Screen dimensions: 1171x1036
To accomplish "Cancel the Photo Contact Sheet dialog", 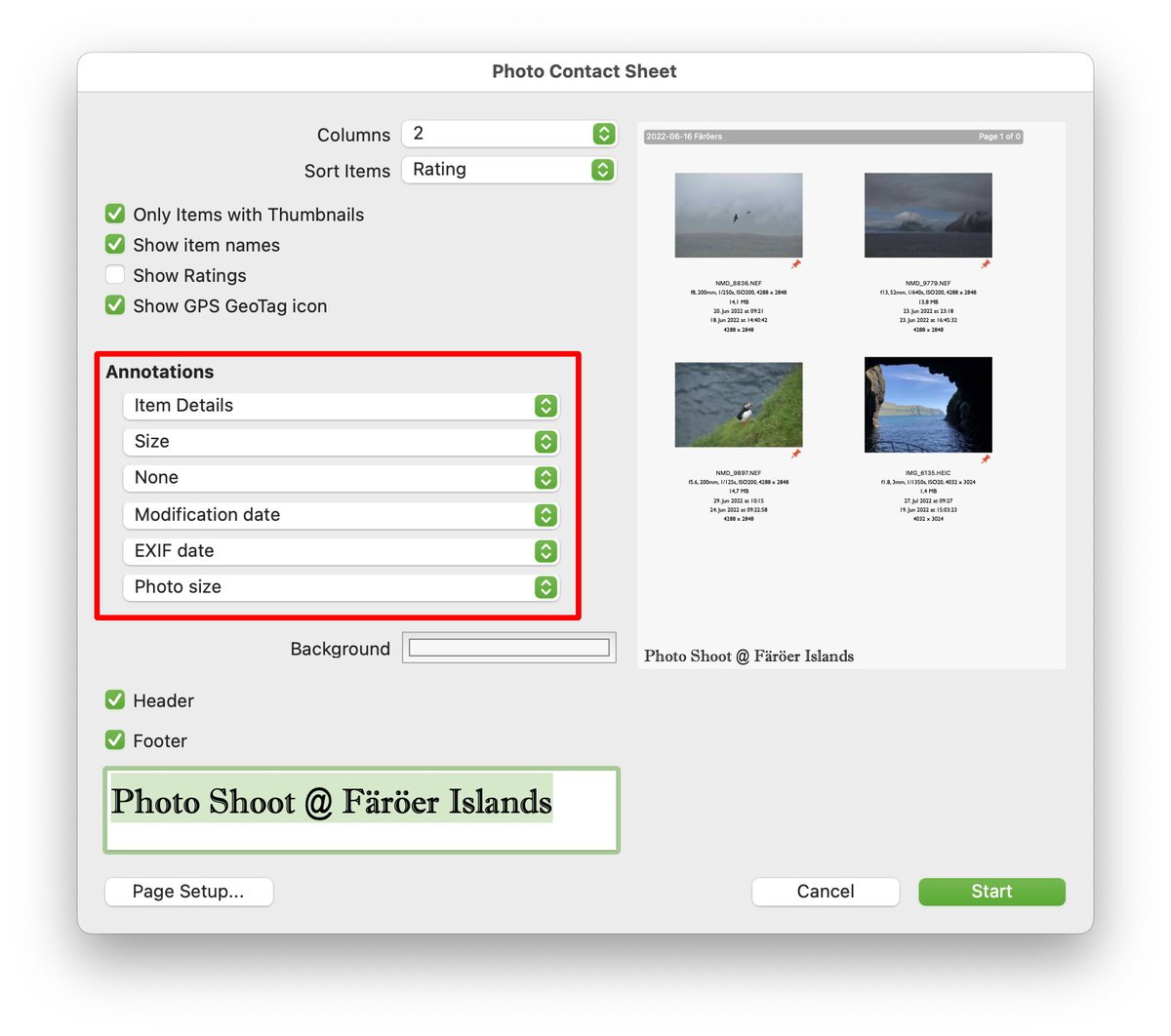I will tap(826, 892).
